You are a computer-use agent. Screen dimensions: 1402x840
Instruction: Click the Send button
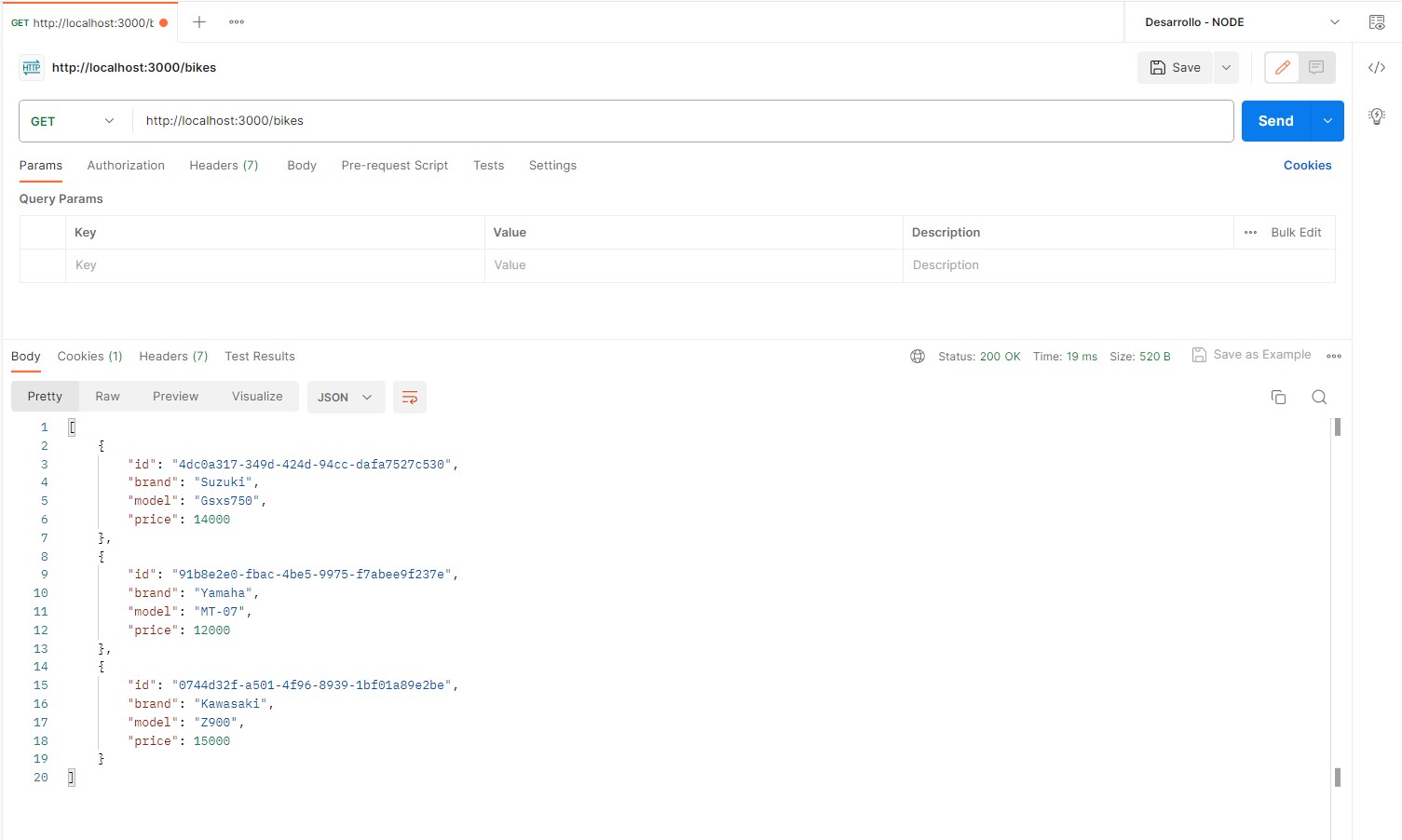point(1276,121)
